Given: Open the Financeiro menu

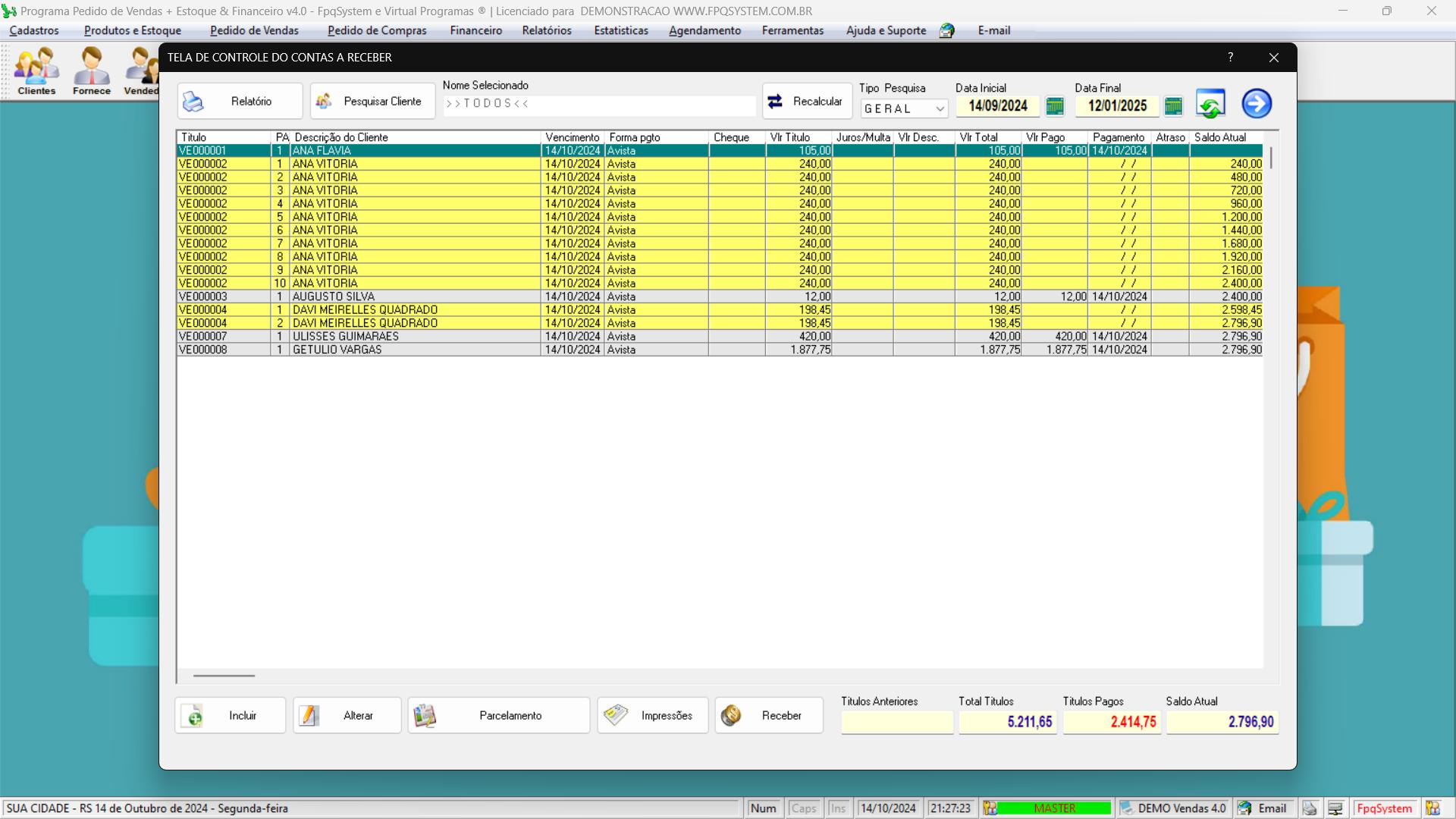Looking at the screenshot, I should (x=475, y=30).
